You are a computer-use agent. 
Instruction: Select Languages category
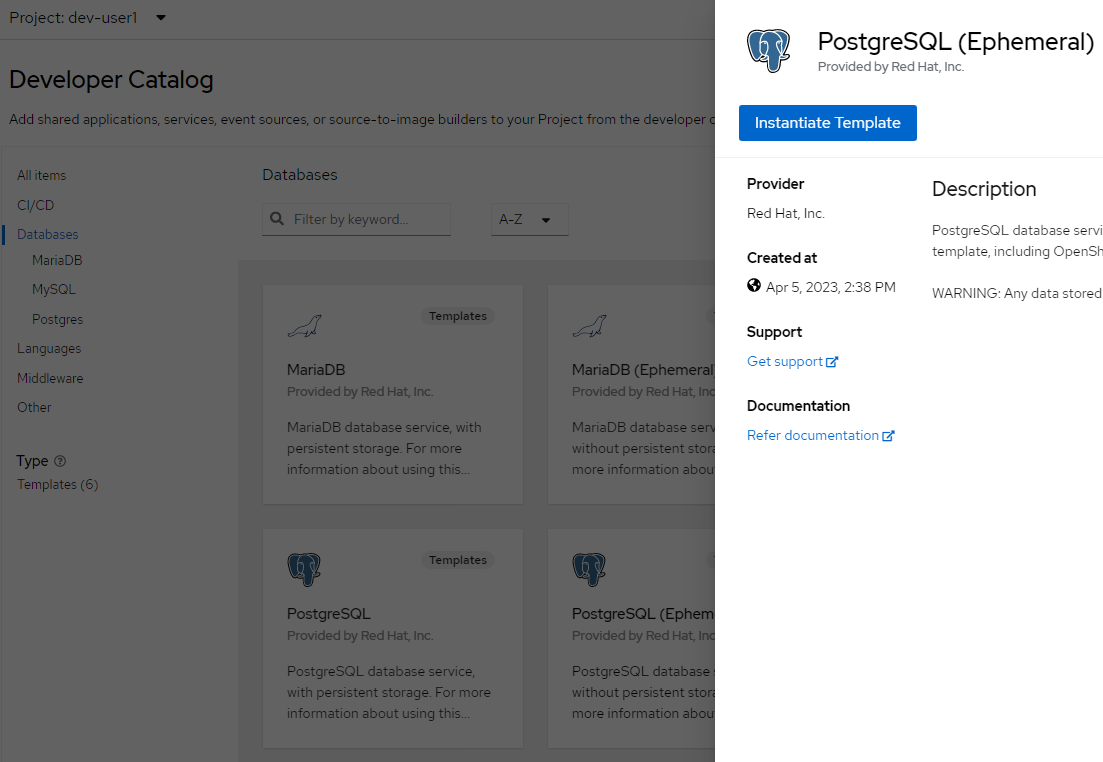49,349
